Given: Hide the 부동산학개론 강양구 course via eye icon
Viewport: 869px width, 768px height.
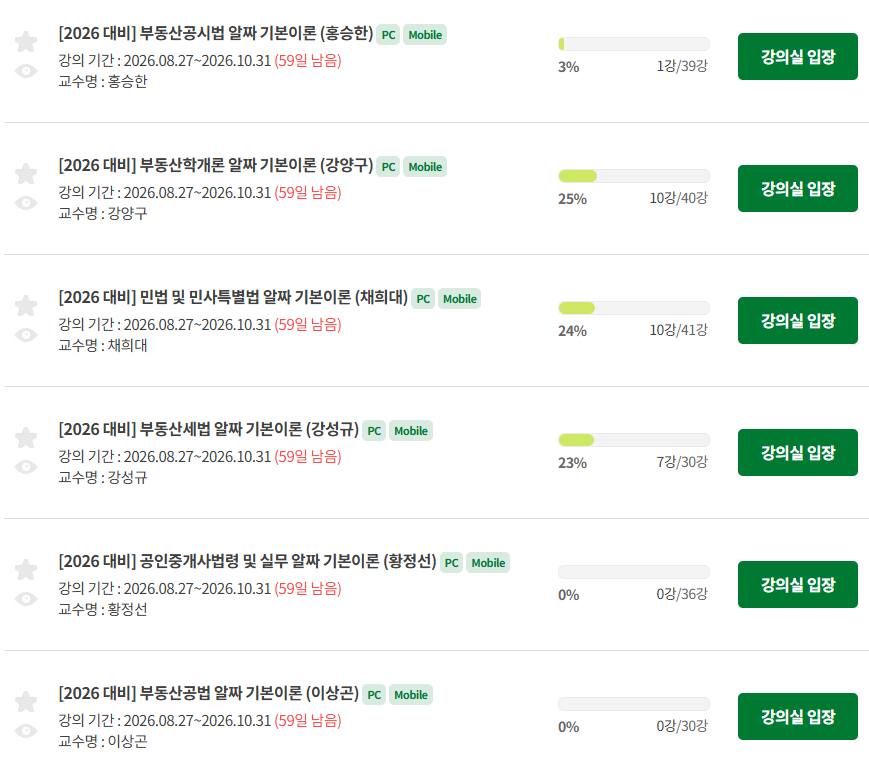Looking at the screenshot, I should (x=26, y=203).
